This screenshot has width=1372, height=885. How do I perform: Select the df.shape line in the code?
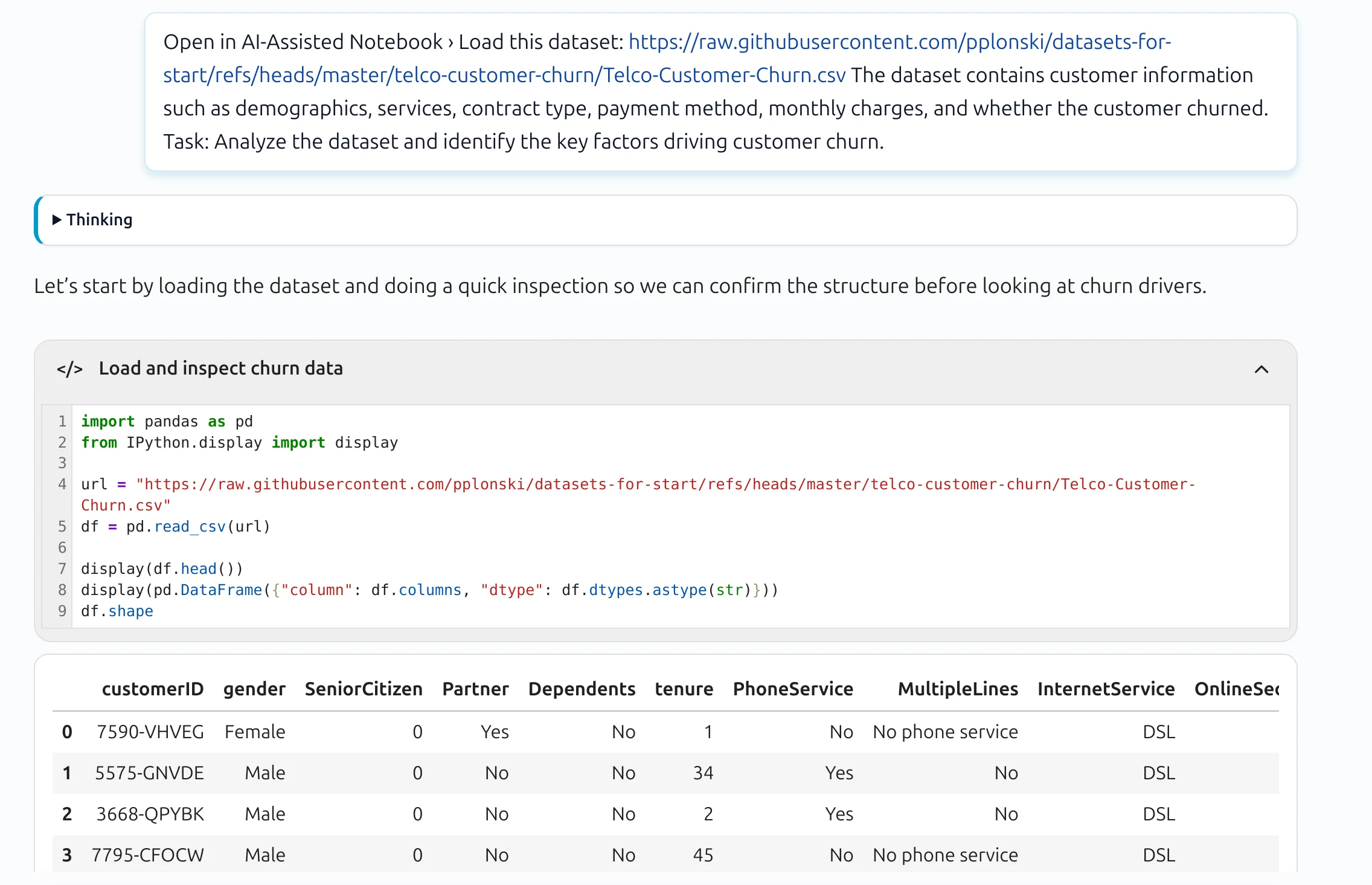click(117, 611)
